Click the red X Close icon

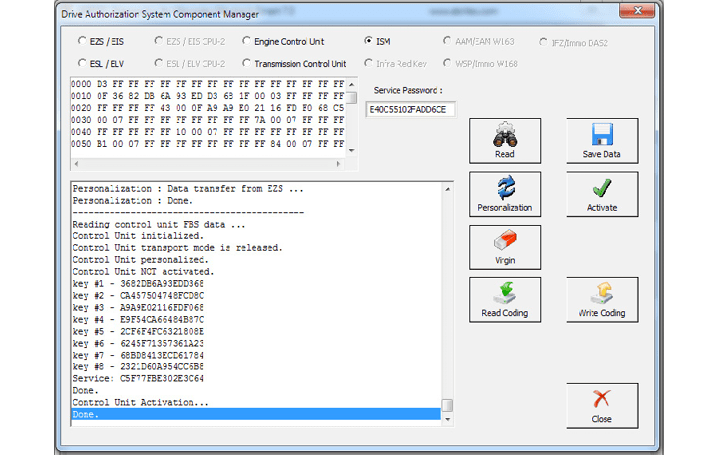point(602,400)
